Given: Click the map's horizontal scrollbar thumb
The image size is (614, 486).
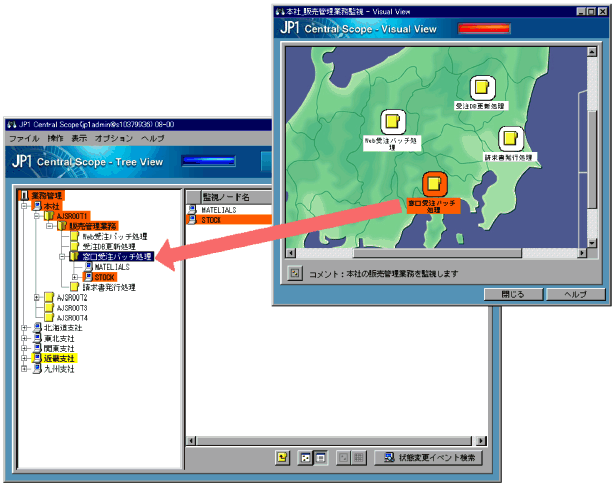Looking at the screenshot, I should (x=437, y=253).
